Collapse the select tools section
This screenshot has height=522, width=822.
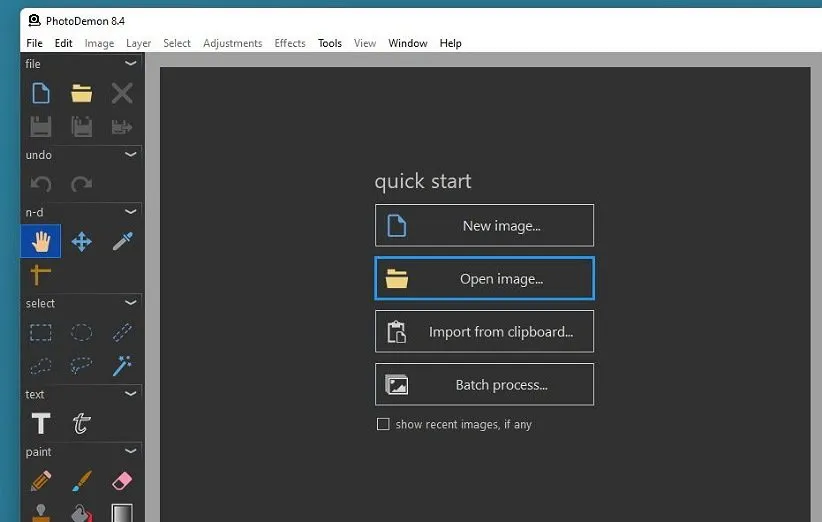point(130,303)
